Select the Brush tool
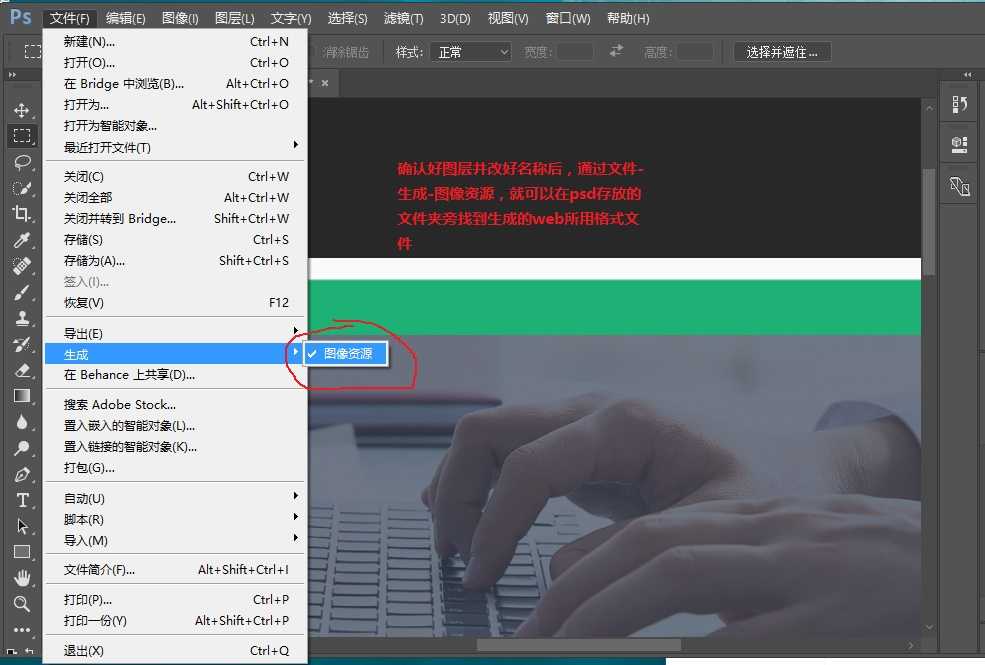The height and width of the screenshot is (665, 985). coord(21,292)
